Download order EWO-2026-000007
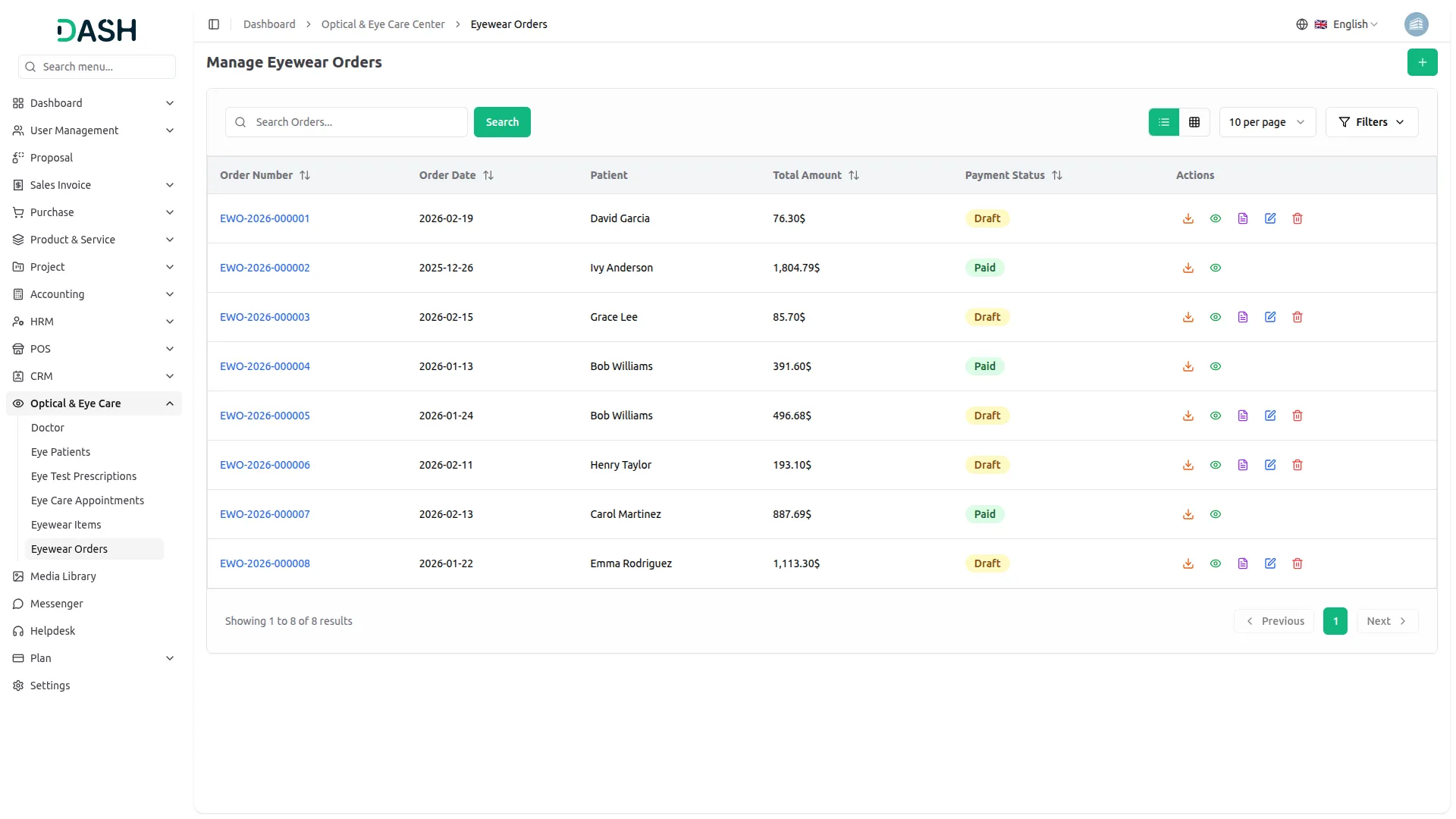Viewport: 1456px width, 819px height. [x=1188, y=514]
